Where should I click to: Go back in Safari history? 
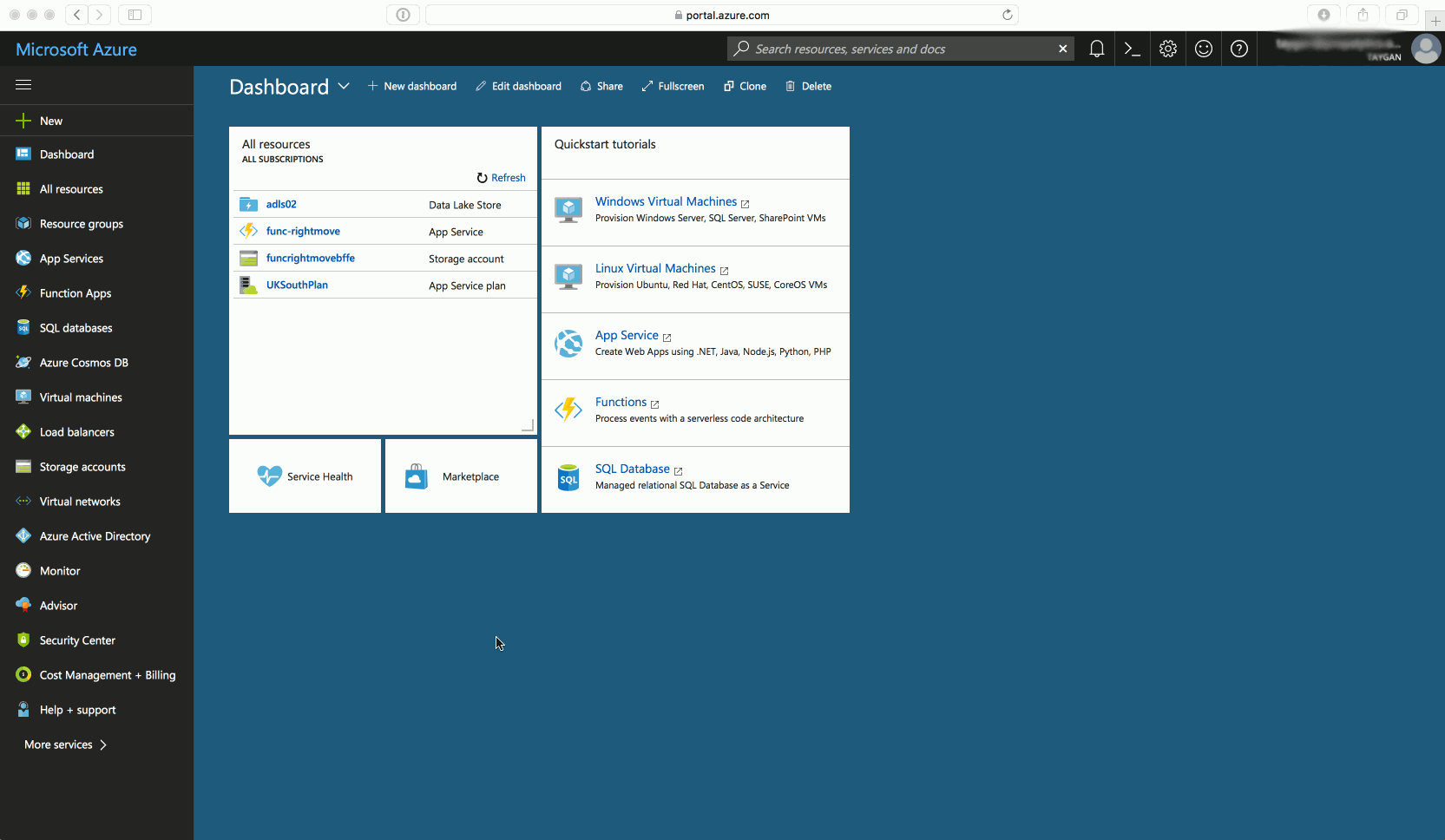coord(76,15)
